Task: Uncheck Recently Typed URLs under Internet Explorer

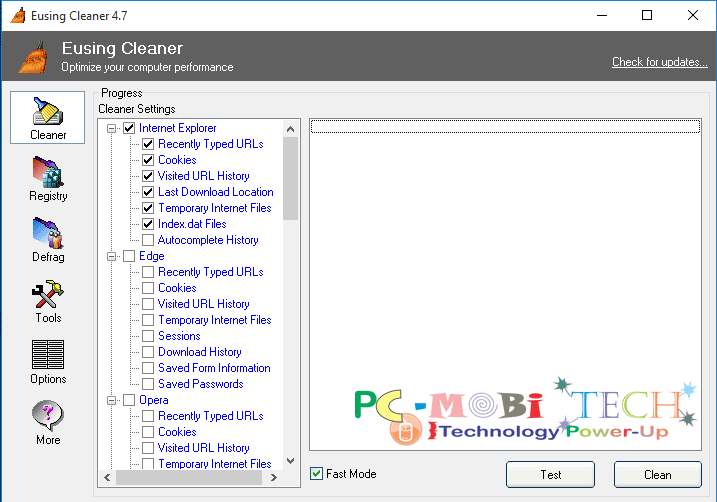Action: pyautogui.click(x=148, y=144)
